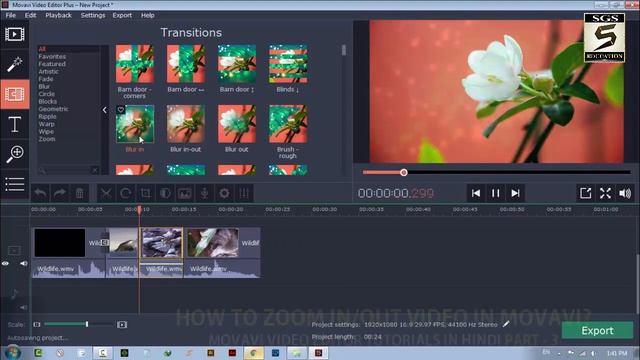Select the Barn door - corners transition
The image size is (640, 360).
point(135,64)
